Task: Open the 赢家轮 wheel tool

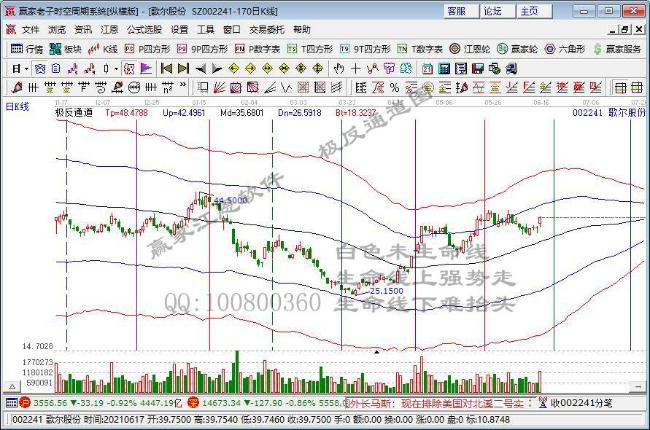Action: click(x=517, y=49)
